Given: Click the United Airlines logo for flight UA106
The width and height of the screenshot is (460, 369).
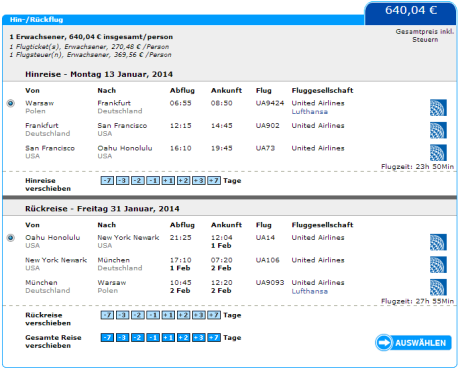Looking at the screenshot, I should pos(438,265).
